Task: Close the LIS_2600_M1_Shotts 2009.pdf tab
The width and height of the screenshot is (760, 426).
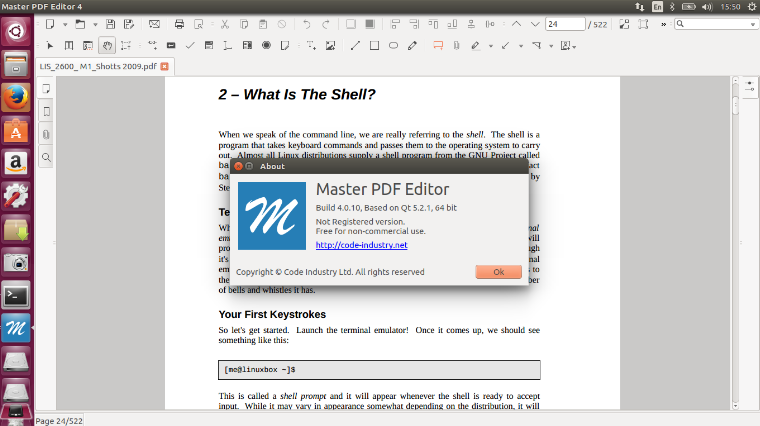Action: point(165,66)
